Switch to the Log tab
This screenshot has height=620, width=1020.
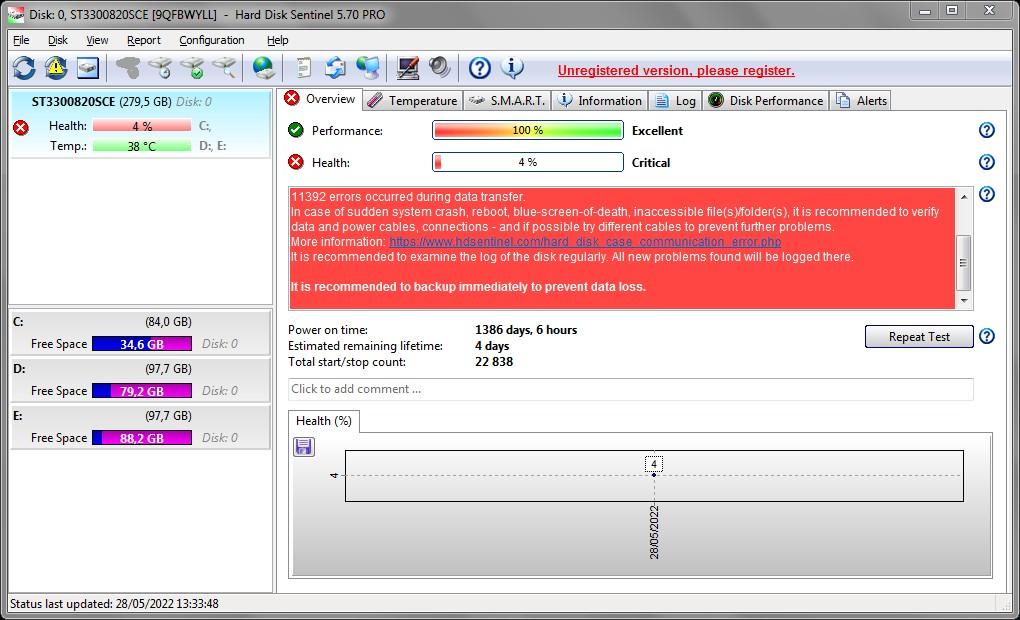tap(676, 101)
